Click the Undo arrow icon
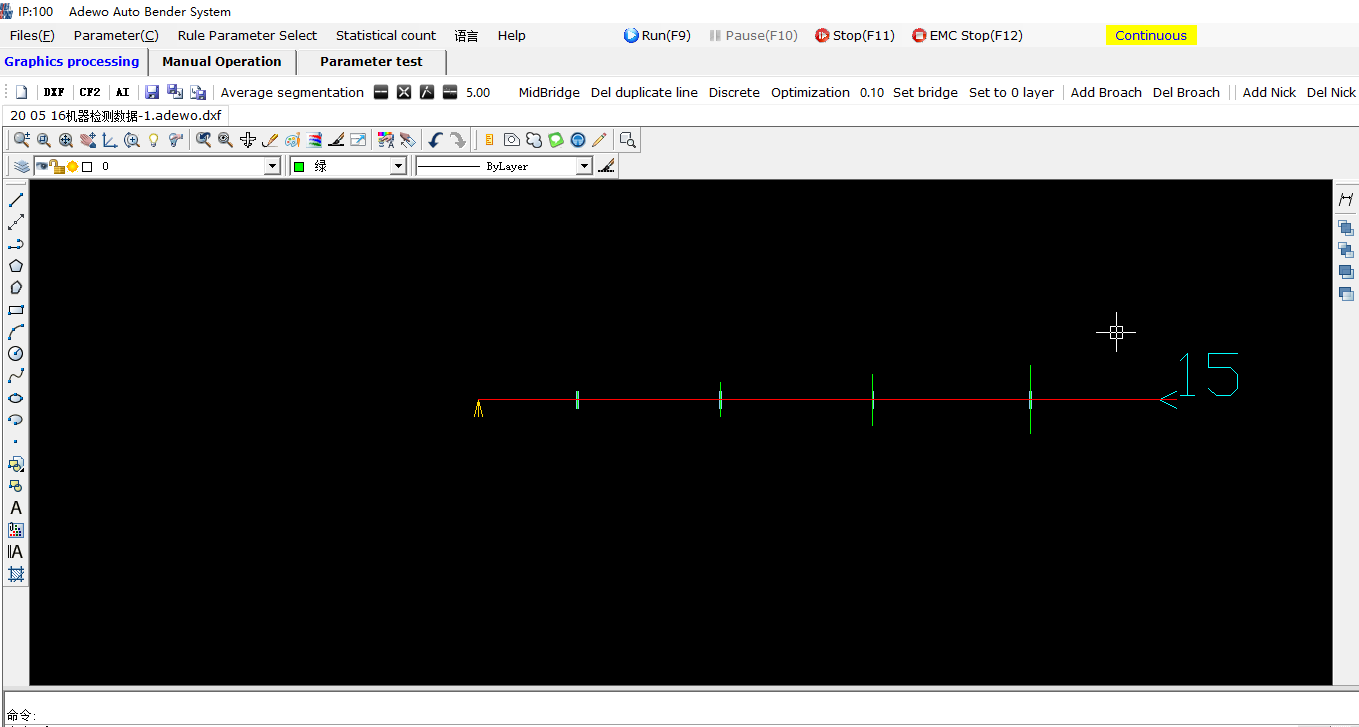The height and width of the screenshot is (727, 1359). (x=435, y=140)
